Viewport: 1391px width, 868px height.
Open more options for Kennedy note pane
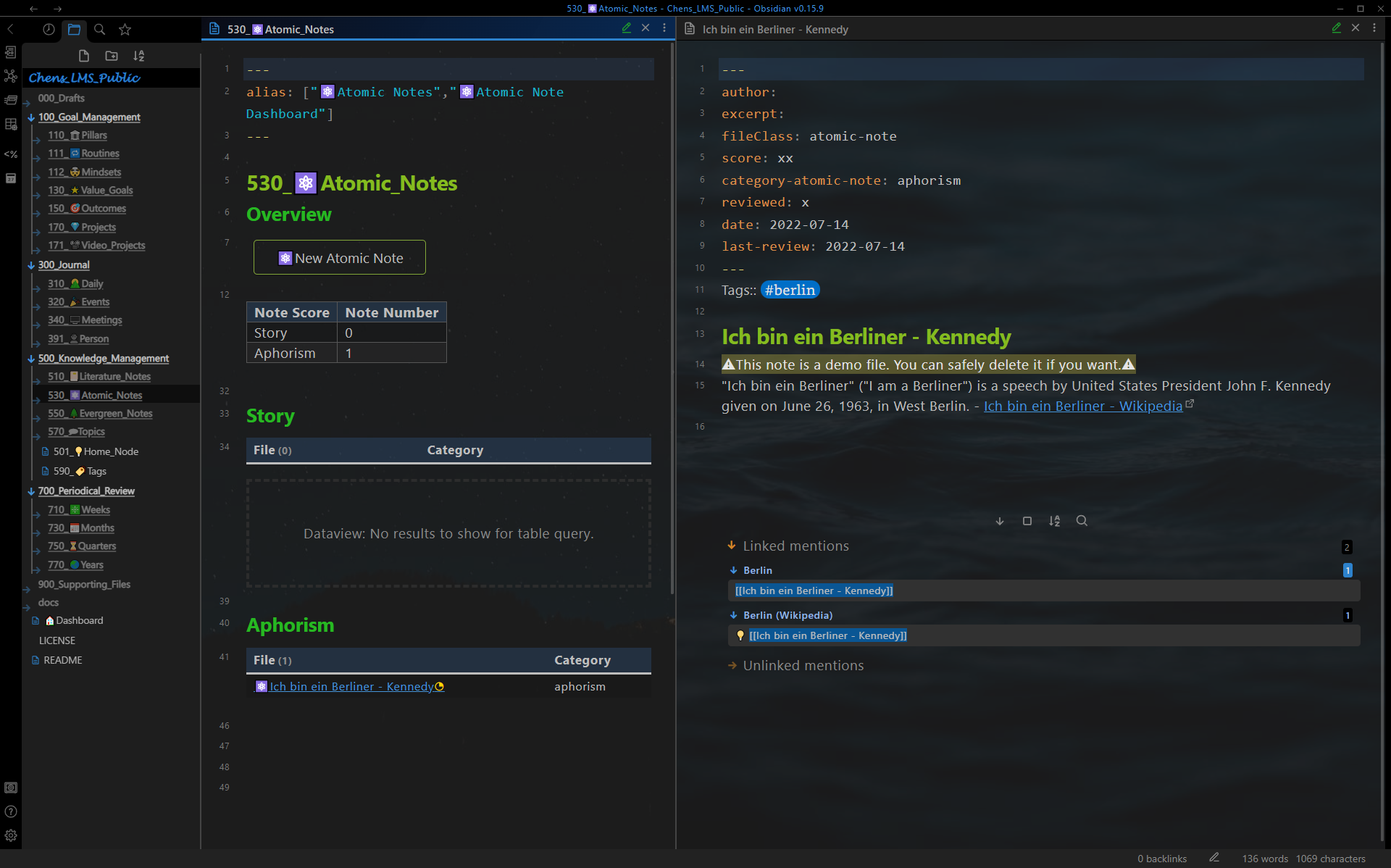click(1374, 28)
